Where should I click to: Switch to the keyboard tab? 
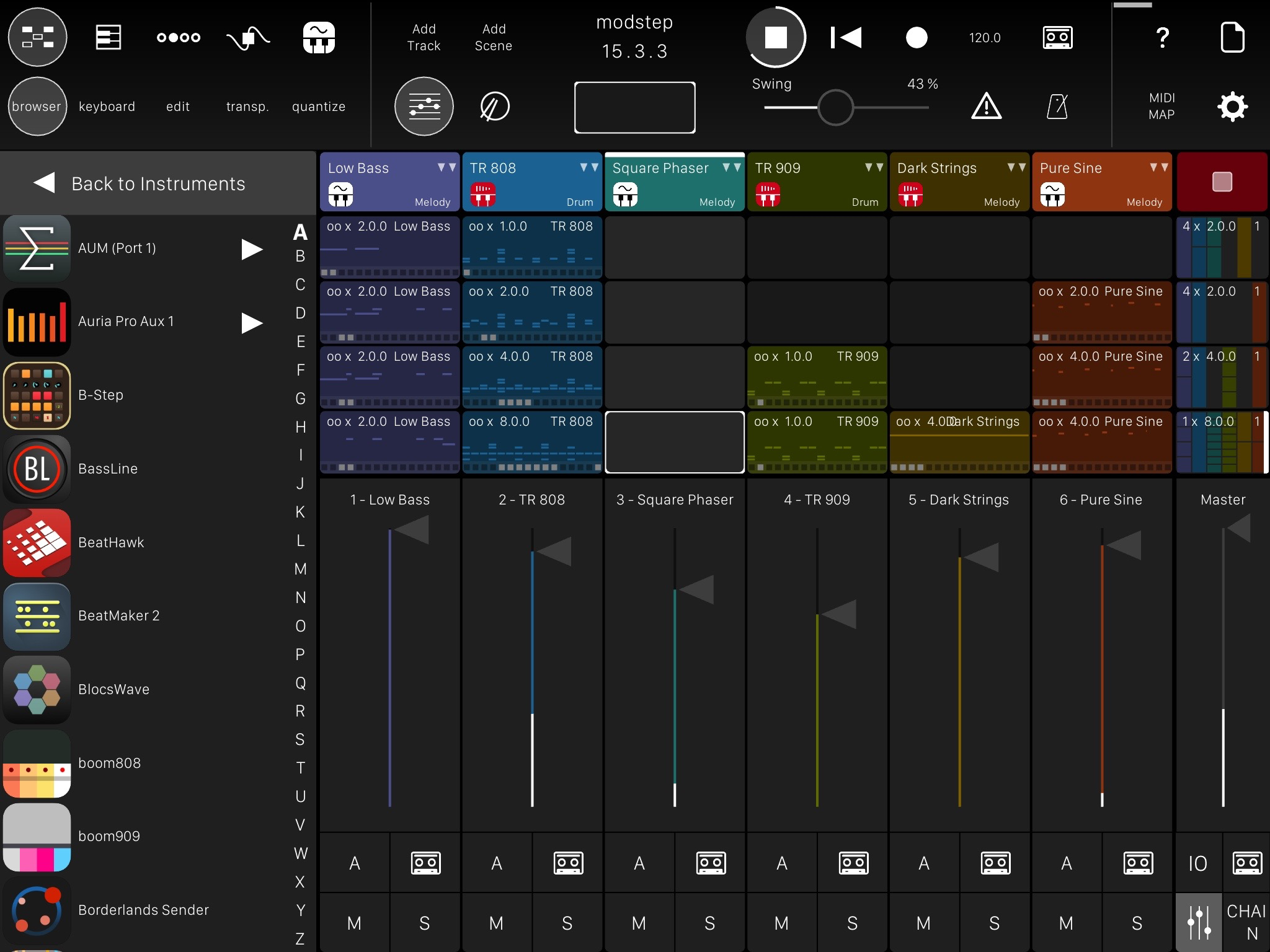(x=107, y=107)
